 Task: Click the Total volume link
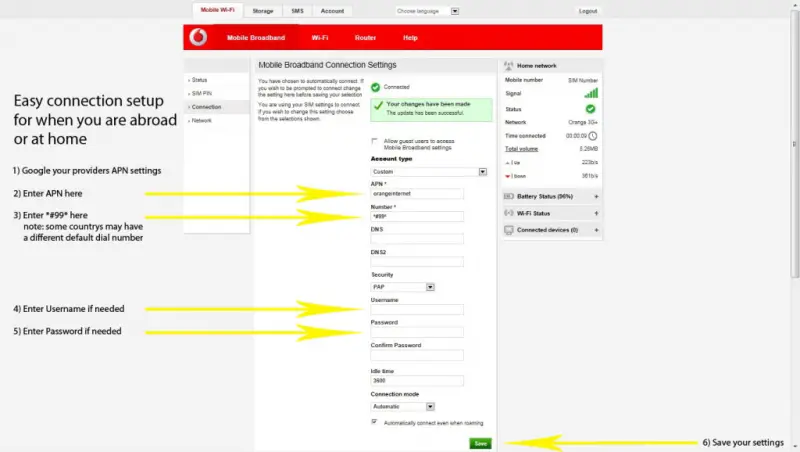[521, 149]
